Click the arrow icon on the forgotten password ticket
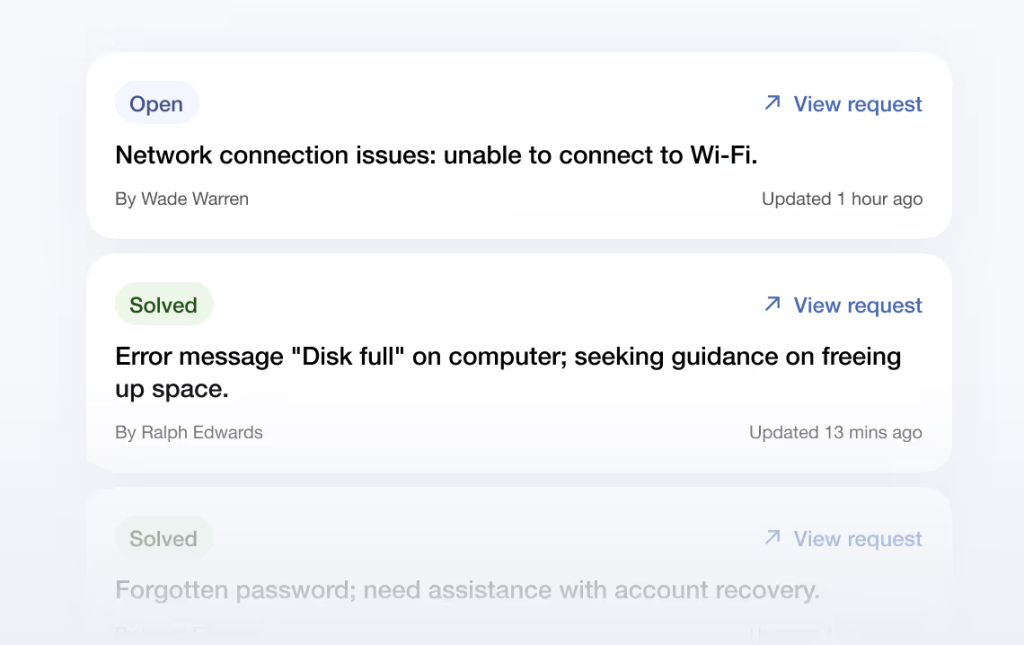This screenshot has width=1024, height=645. [x=772, y=538]
